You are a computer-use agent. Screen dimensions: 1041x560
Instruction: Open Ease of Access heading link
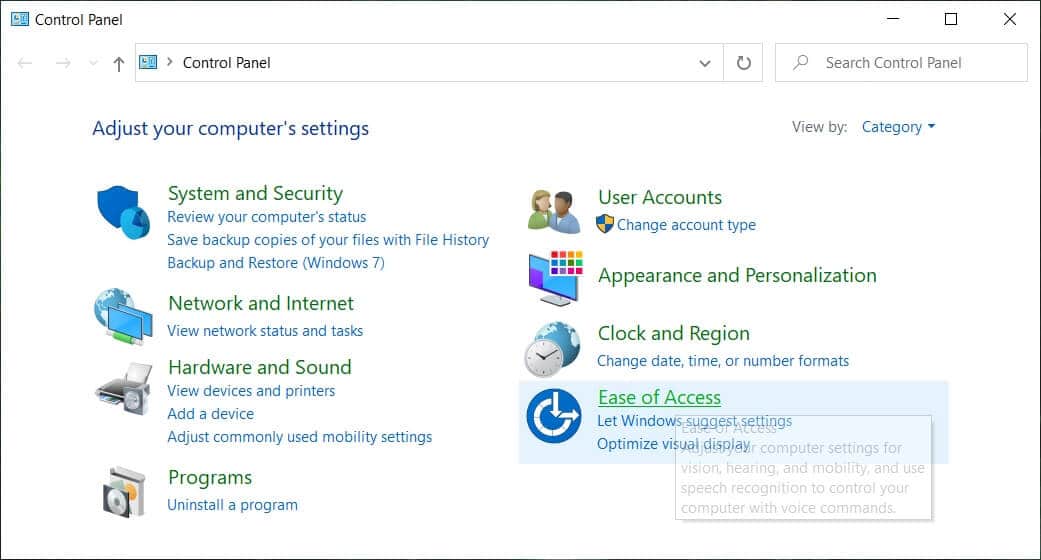tap(659, 397)
